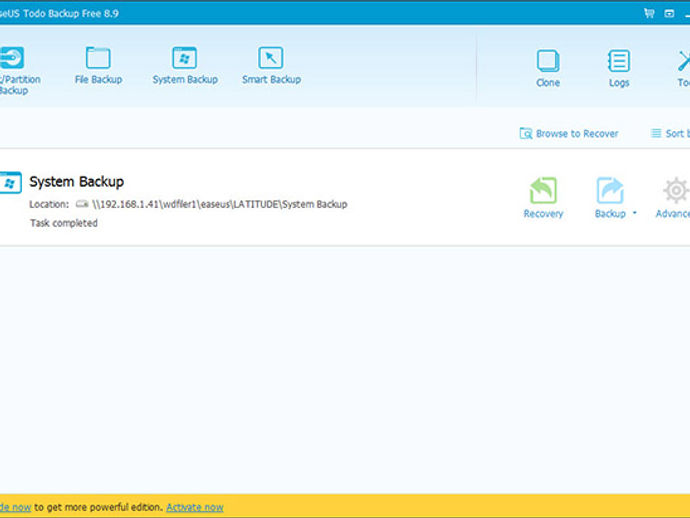
Task: Click the Activate now link
Action: (x=195, y=507)
